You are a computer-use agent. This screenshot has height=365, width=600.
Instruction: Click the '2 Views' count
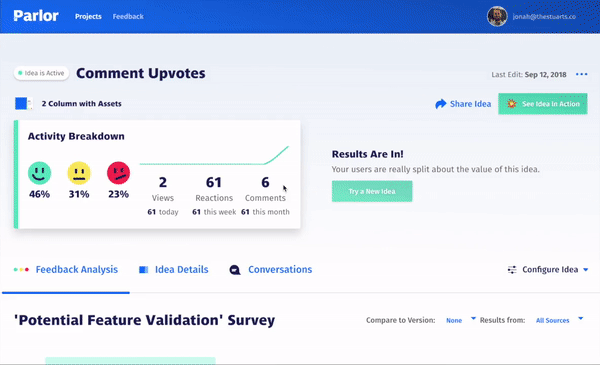163,189
